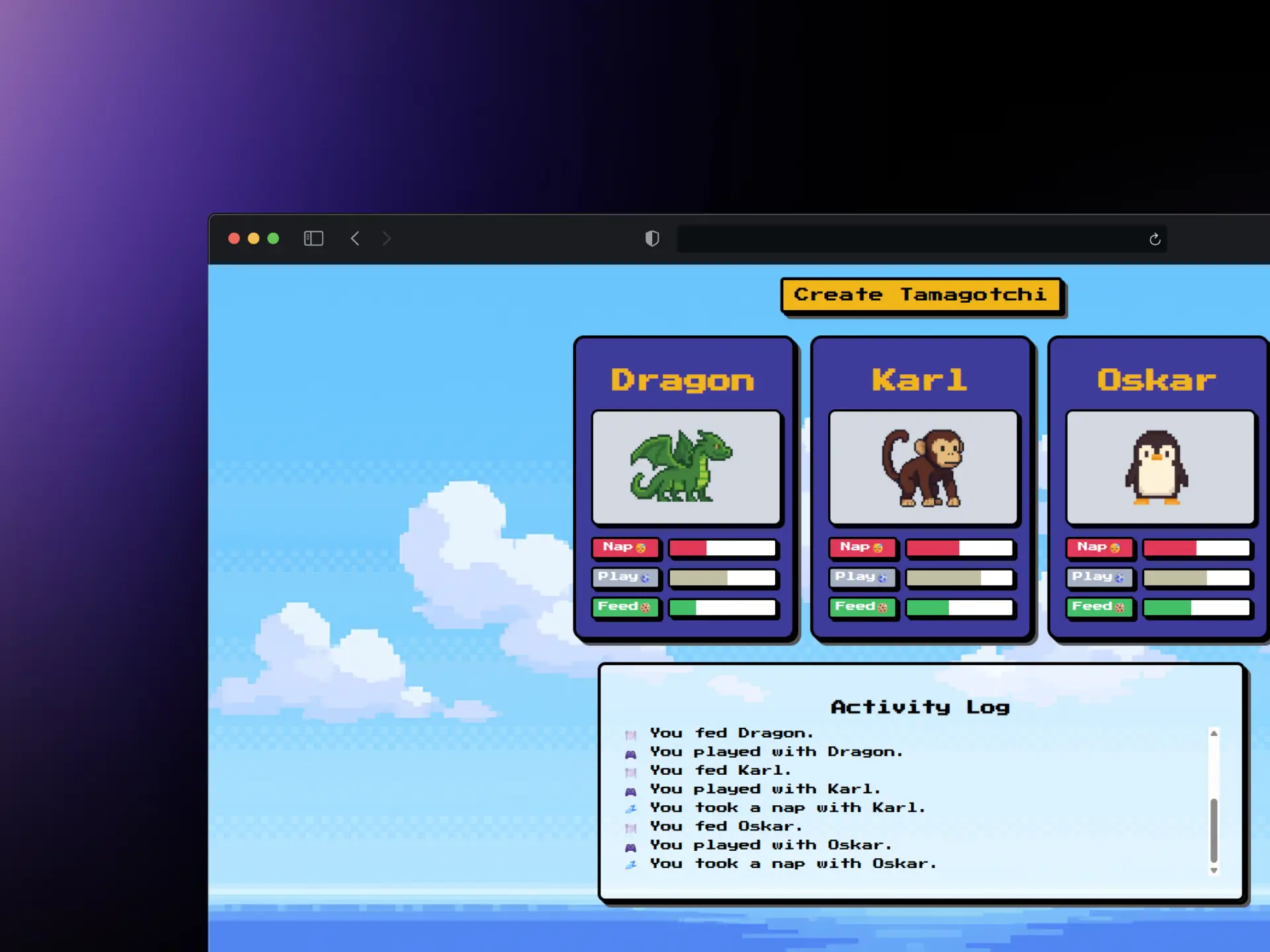This screenshot has height=952, width=1270.
Task: Click the icon beside 'You fed Karl.'
Action: [631, 772]
